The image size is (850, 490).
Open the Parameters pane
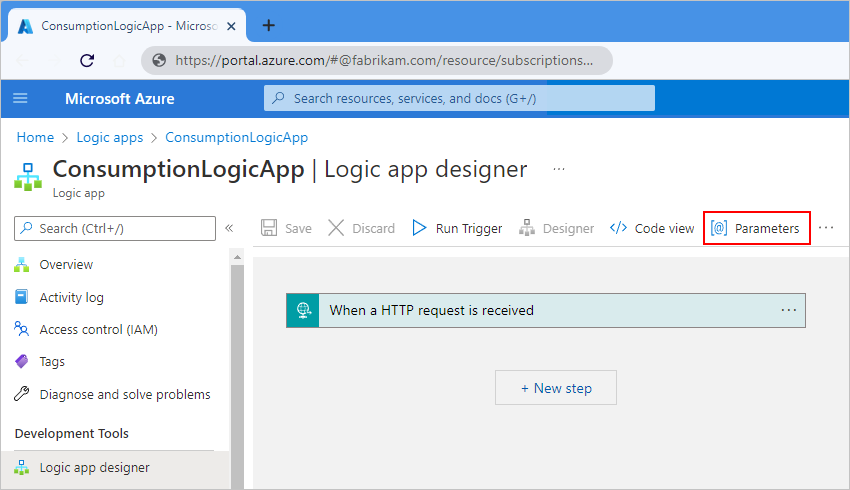click(756, 228)
